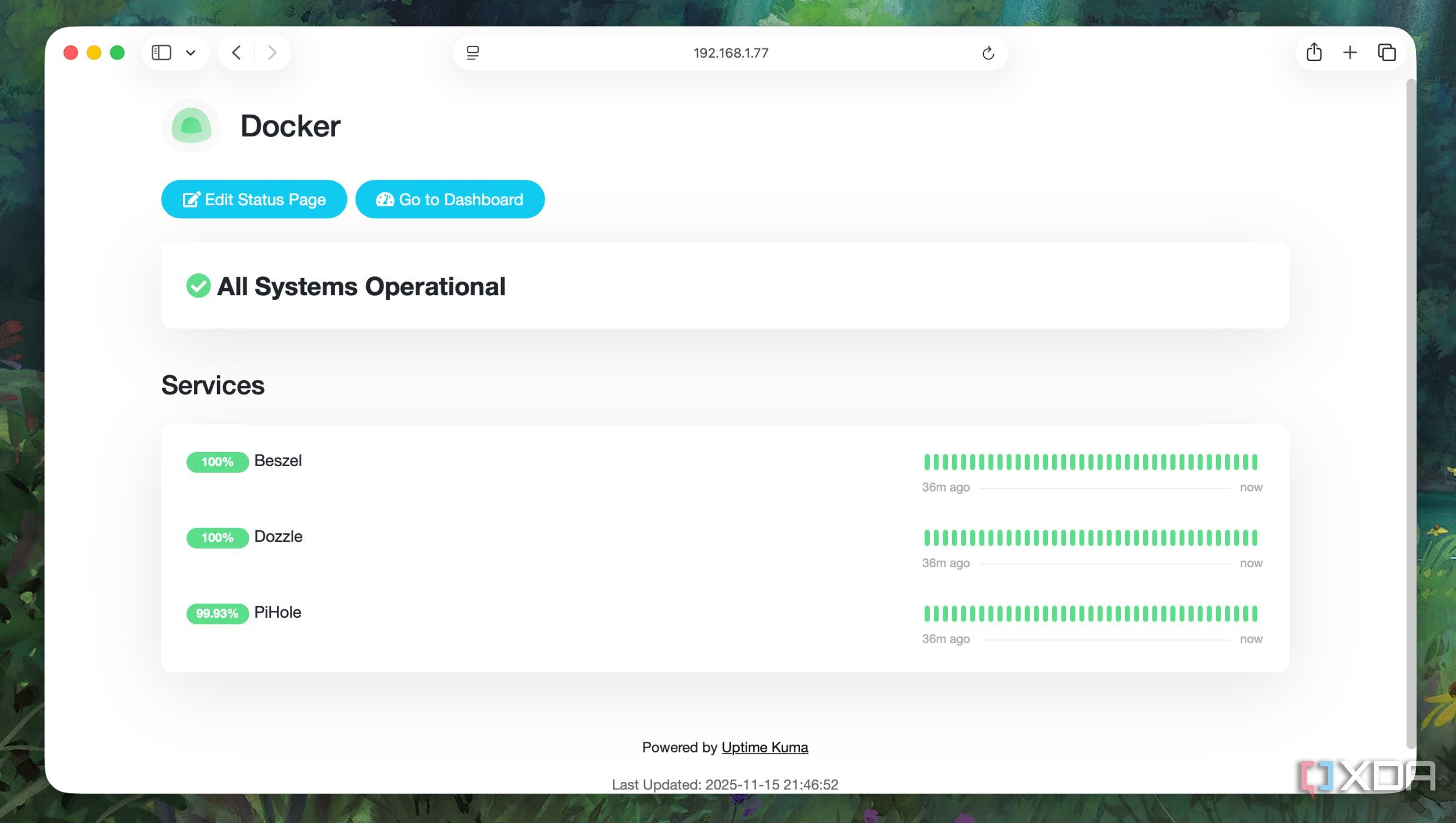This screenshot has width=1456, height=823.
Task: Go forward with the forward arrow
Action: [272, 53]
